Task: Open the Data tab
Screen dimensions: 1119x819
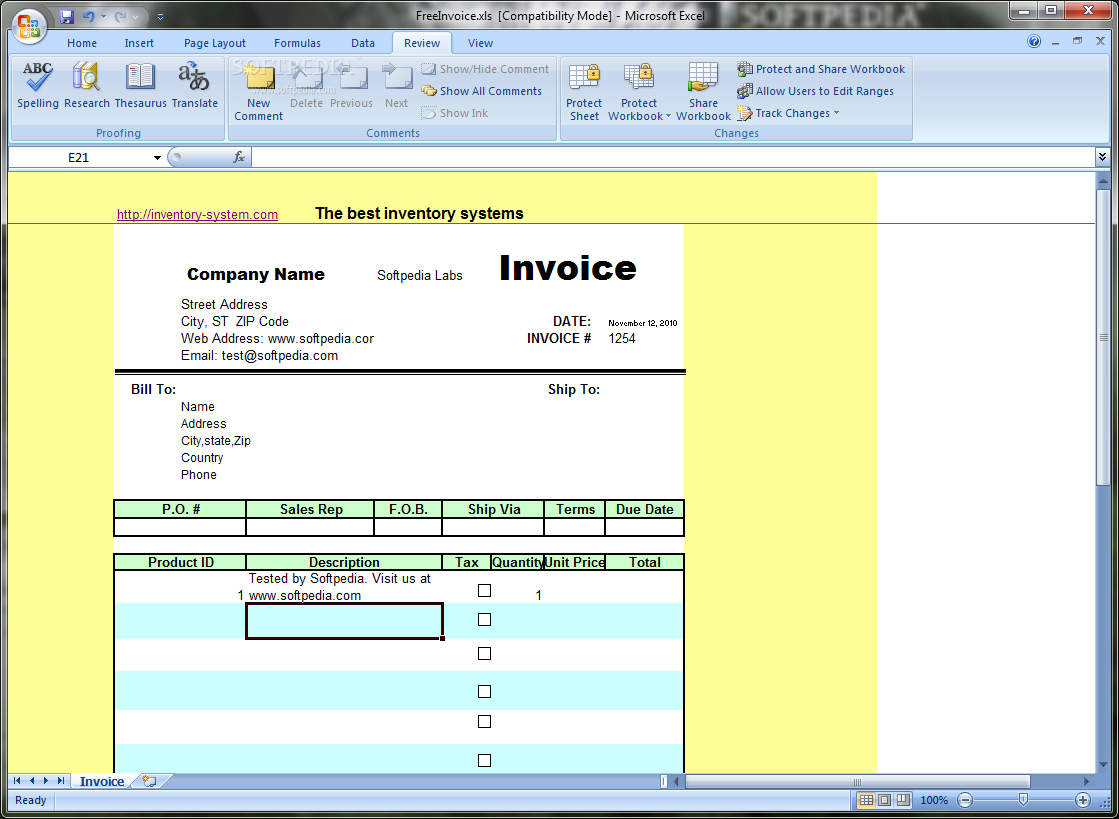Action: point(363,43)
